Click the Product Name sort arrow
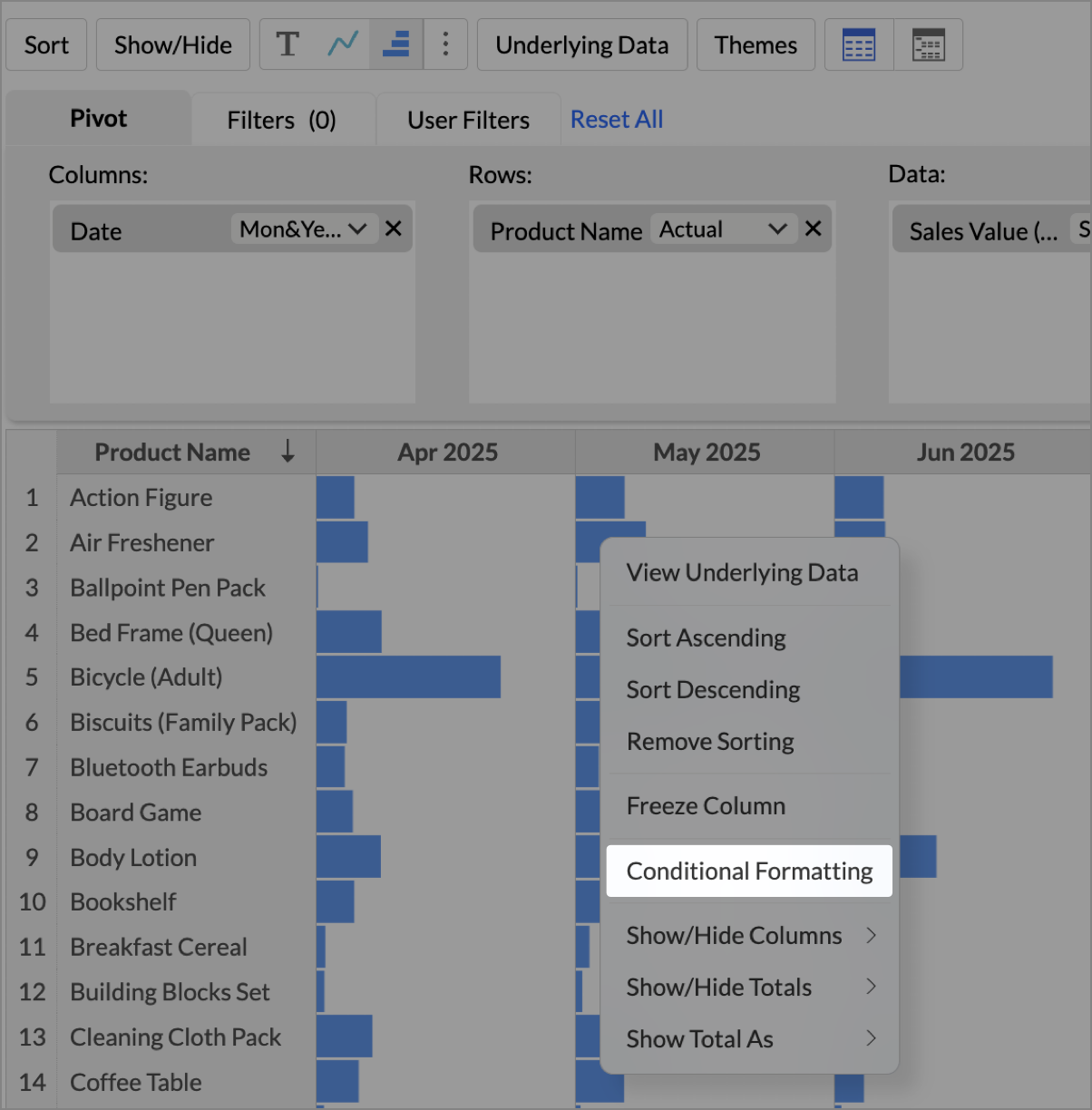The image size is (1092, 1110). tap(288, 451)
